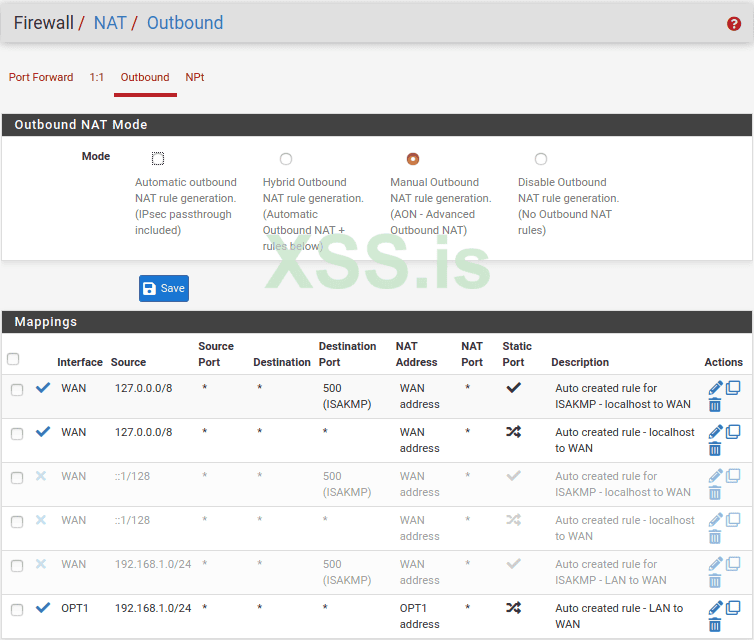Open the Port Forward tab
This screenshot has width=754, height=640.
tap(41, 77)
